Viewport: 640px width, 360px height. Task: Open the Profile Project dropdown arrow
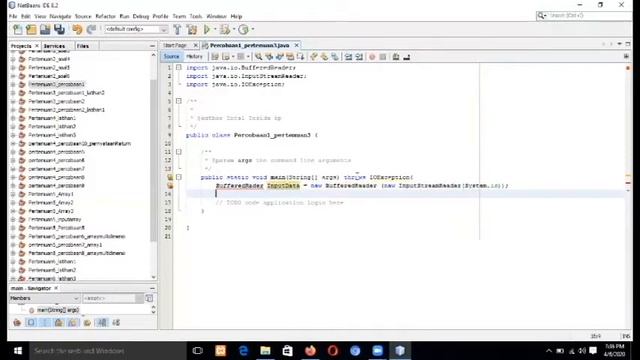(x=253, y=29)
